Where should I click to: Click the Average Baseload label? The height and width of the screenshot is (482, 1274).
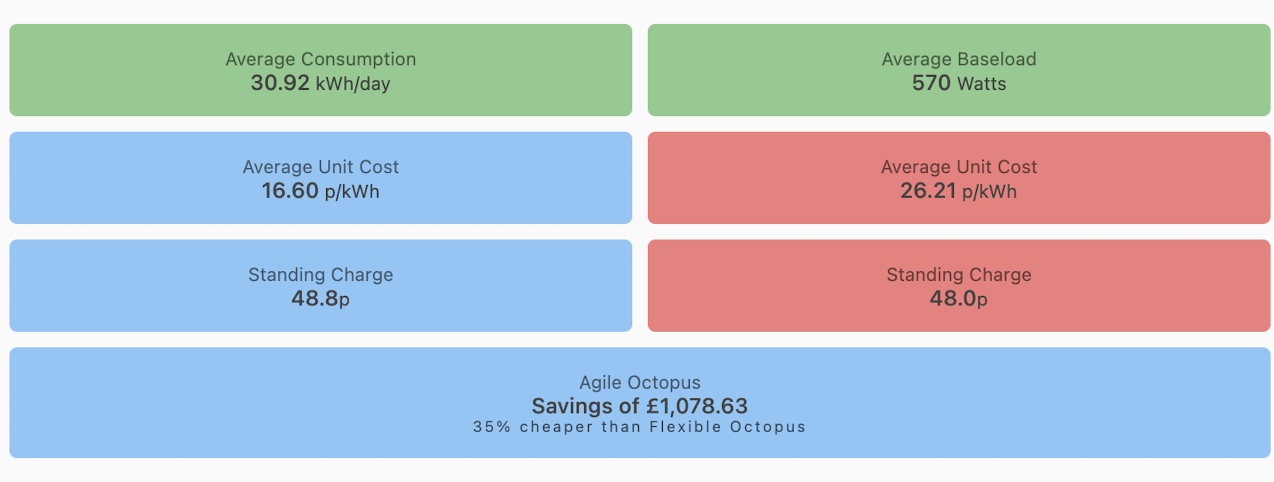(x=959, y=60)
